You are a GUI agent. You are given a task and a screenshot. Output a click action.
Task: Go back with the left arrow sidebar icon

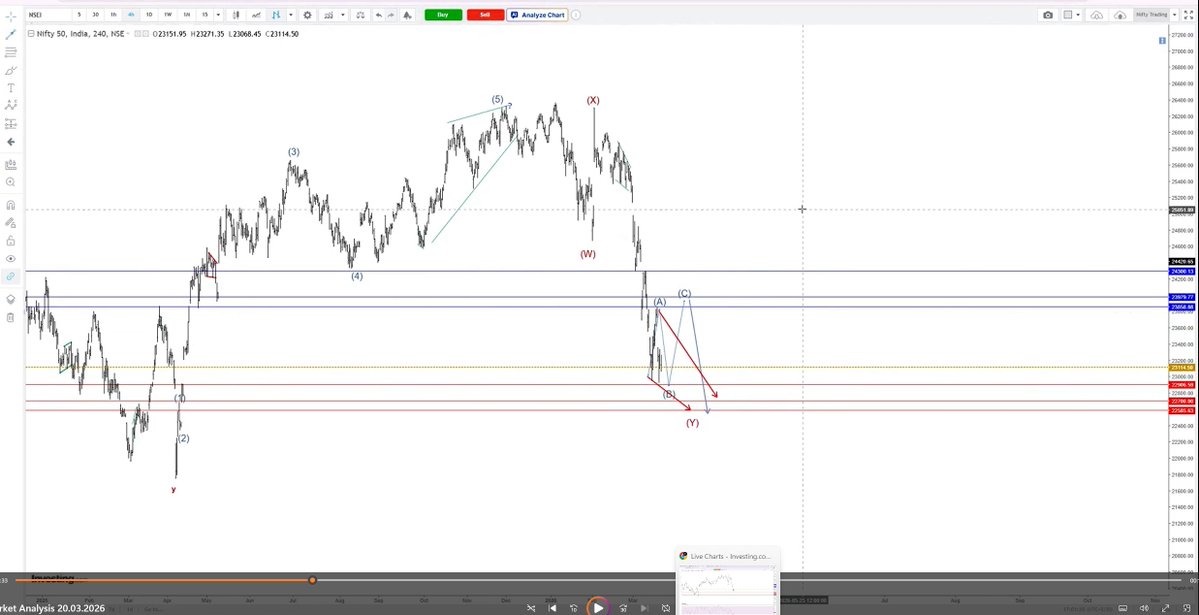[x=11, y=142]
